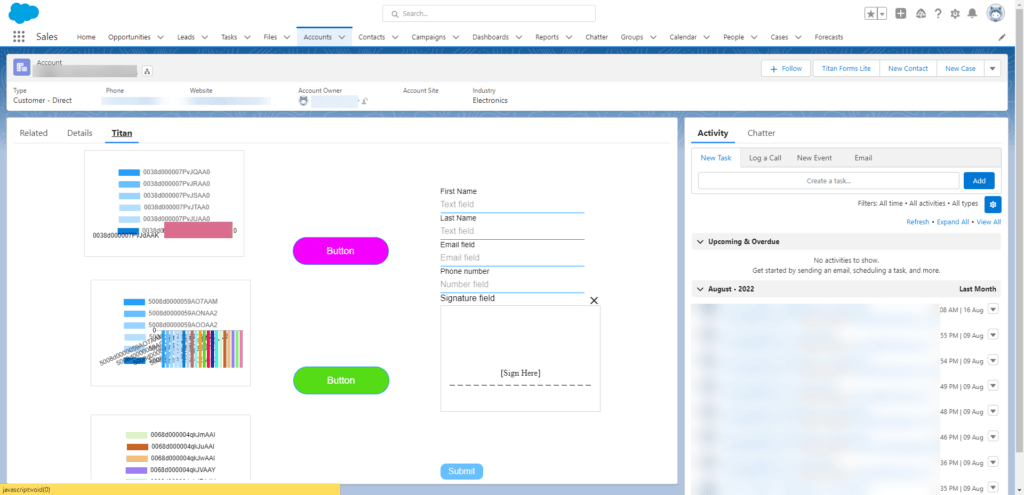Screen dimensions: 1024x495
Task: Expand the Contacts tab dropdown chevron
Action: (394, 37)
